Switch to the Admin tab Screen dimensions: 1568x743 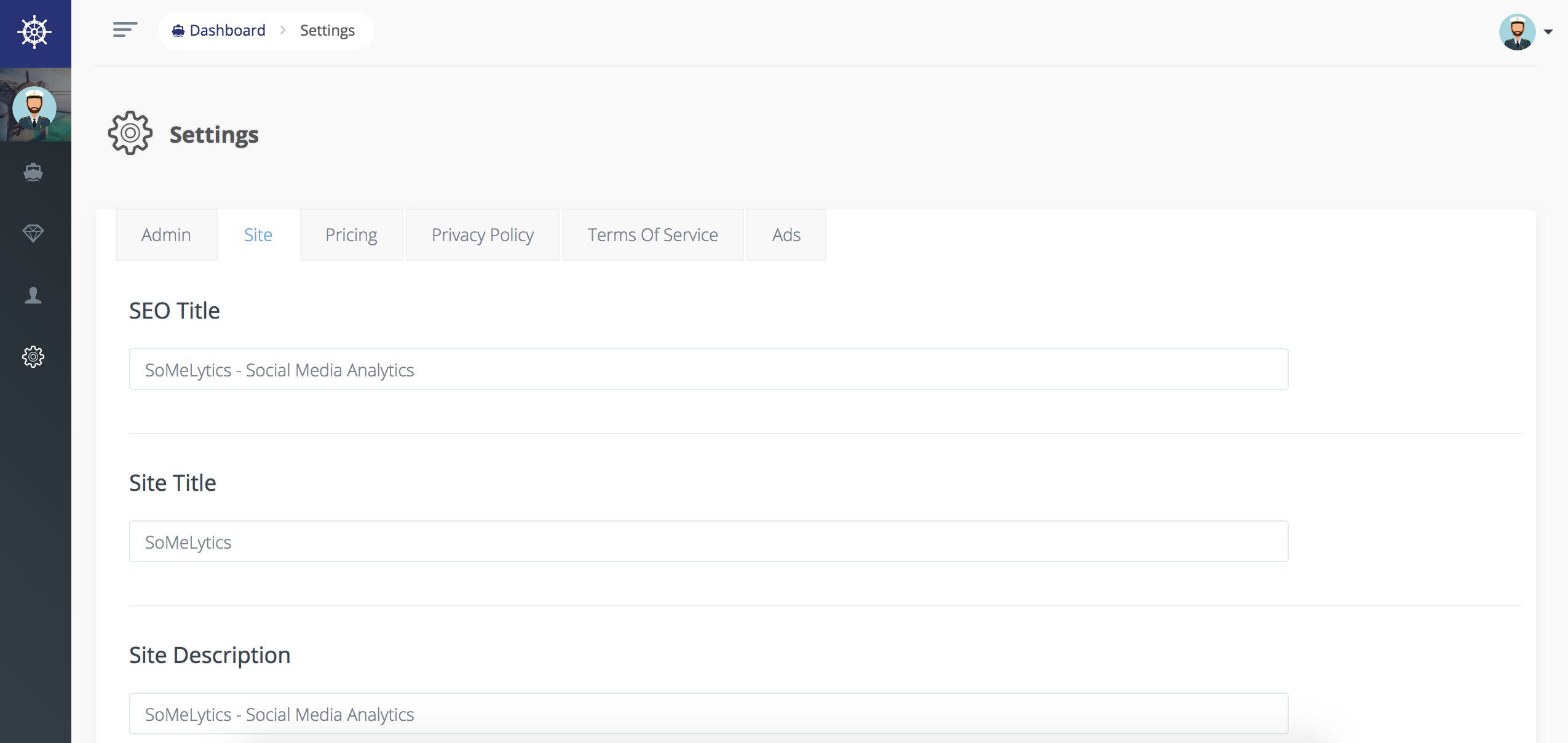166,235
